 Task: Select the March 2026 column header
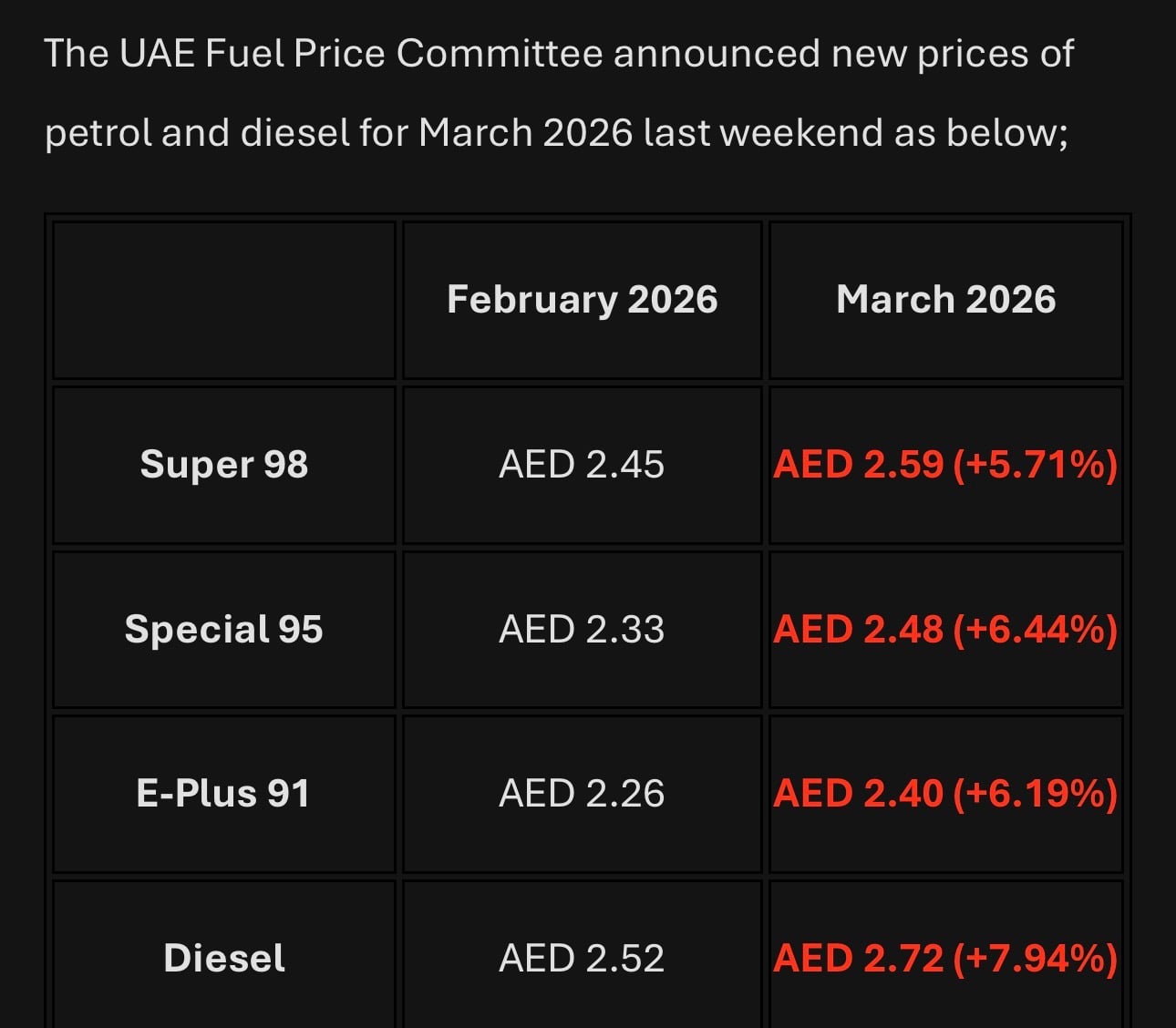click(945, 300)
